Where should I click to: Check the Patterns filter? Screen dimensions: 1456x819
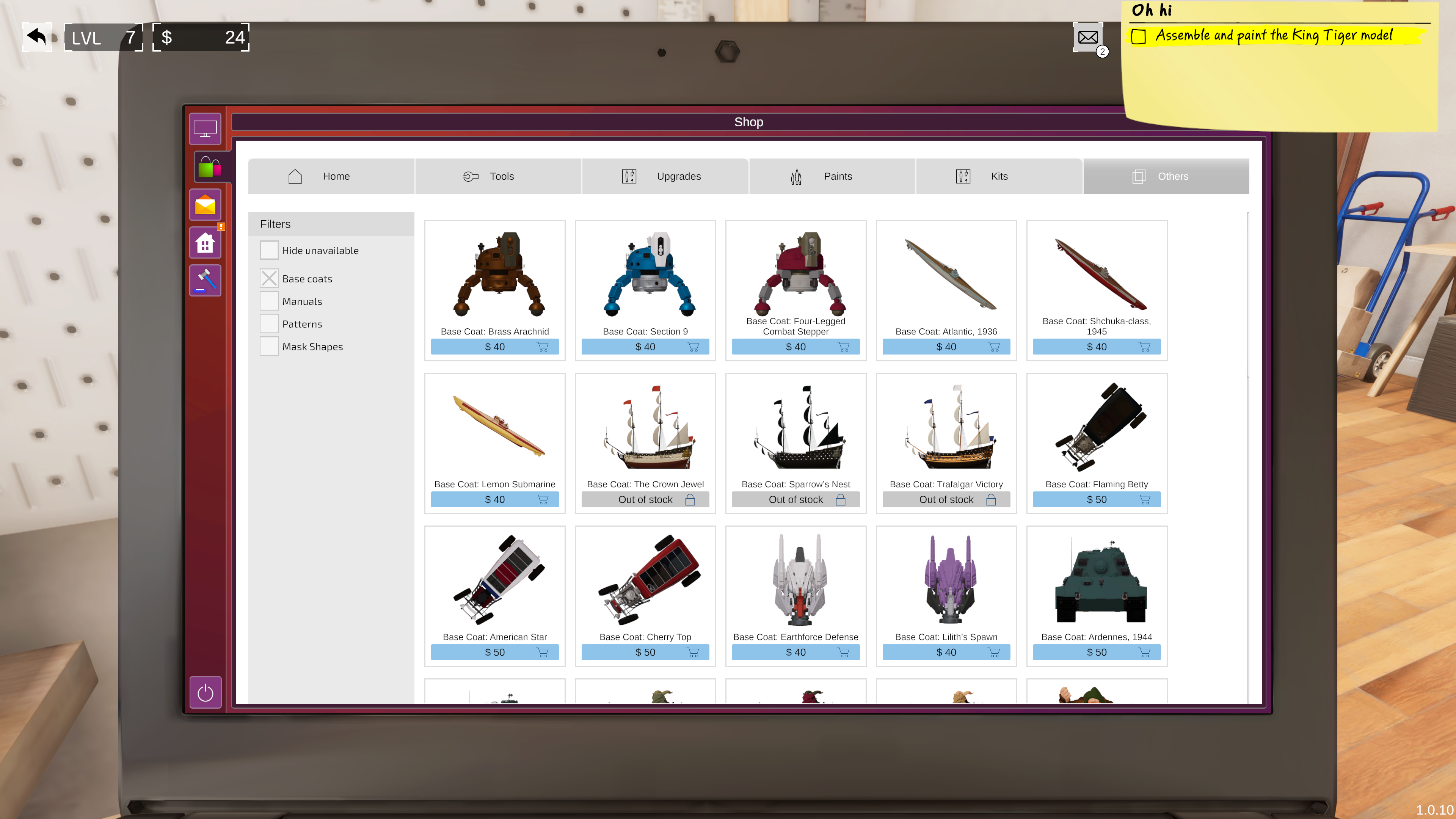click(x=269, y=323)
